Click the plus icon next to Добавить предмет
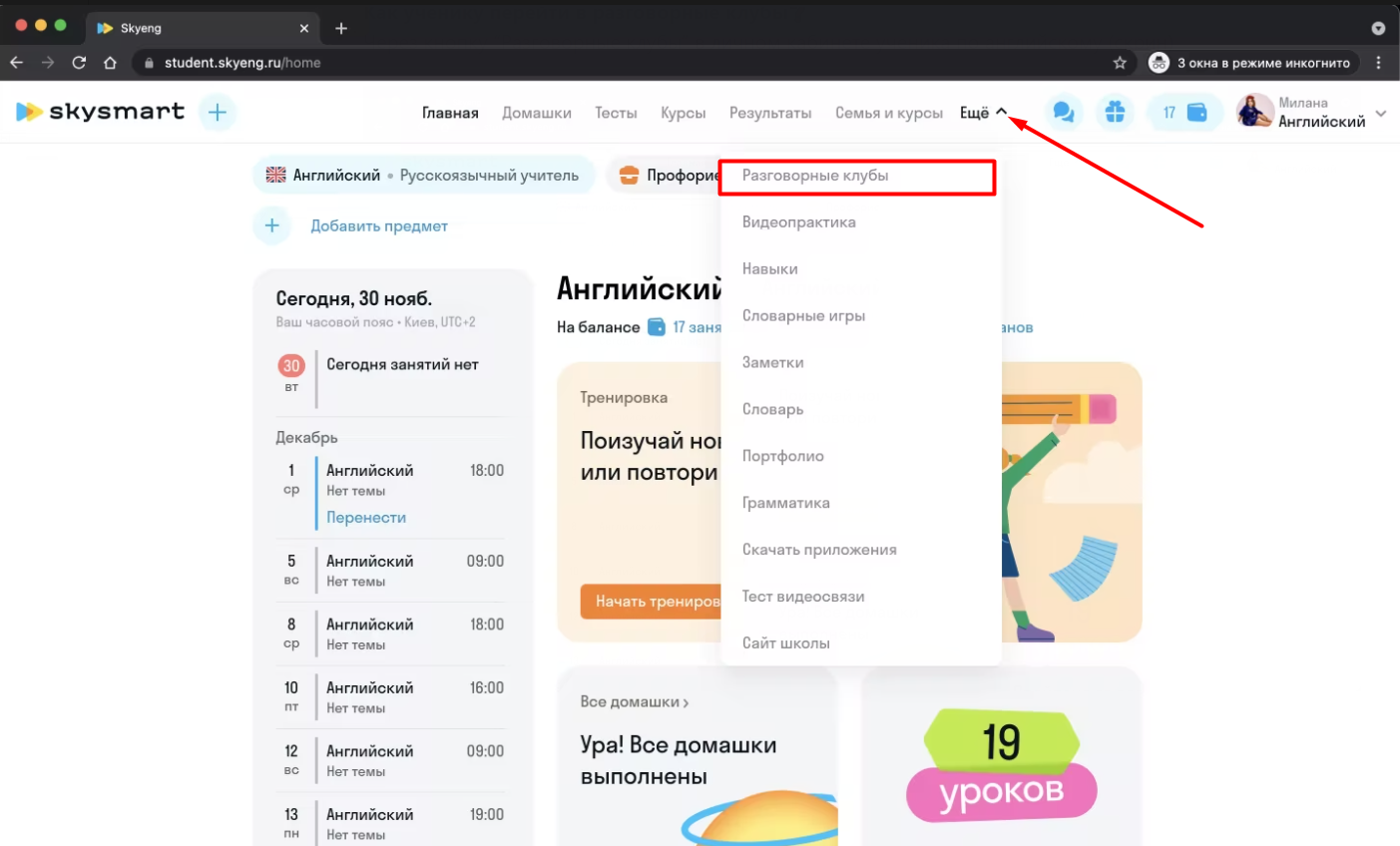Viewport: 1400px width, 846px height. 271,226
